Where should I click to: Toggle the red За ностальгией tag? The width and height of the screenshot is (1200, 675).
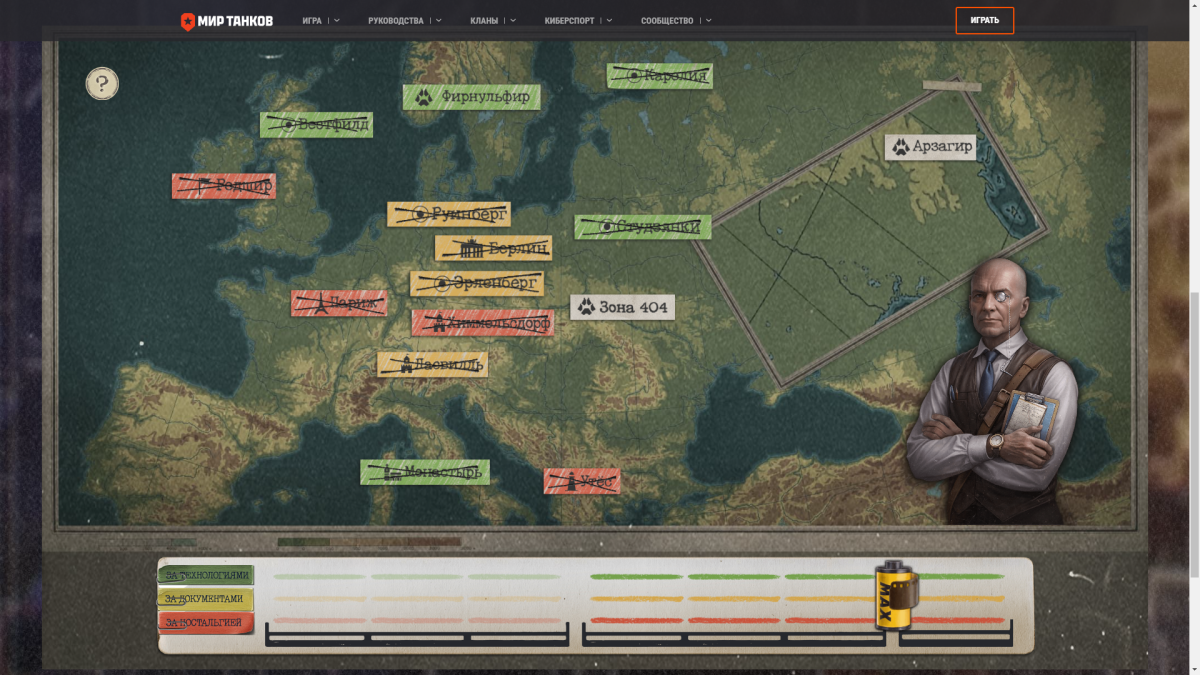[x=206, y=622]
